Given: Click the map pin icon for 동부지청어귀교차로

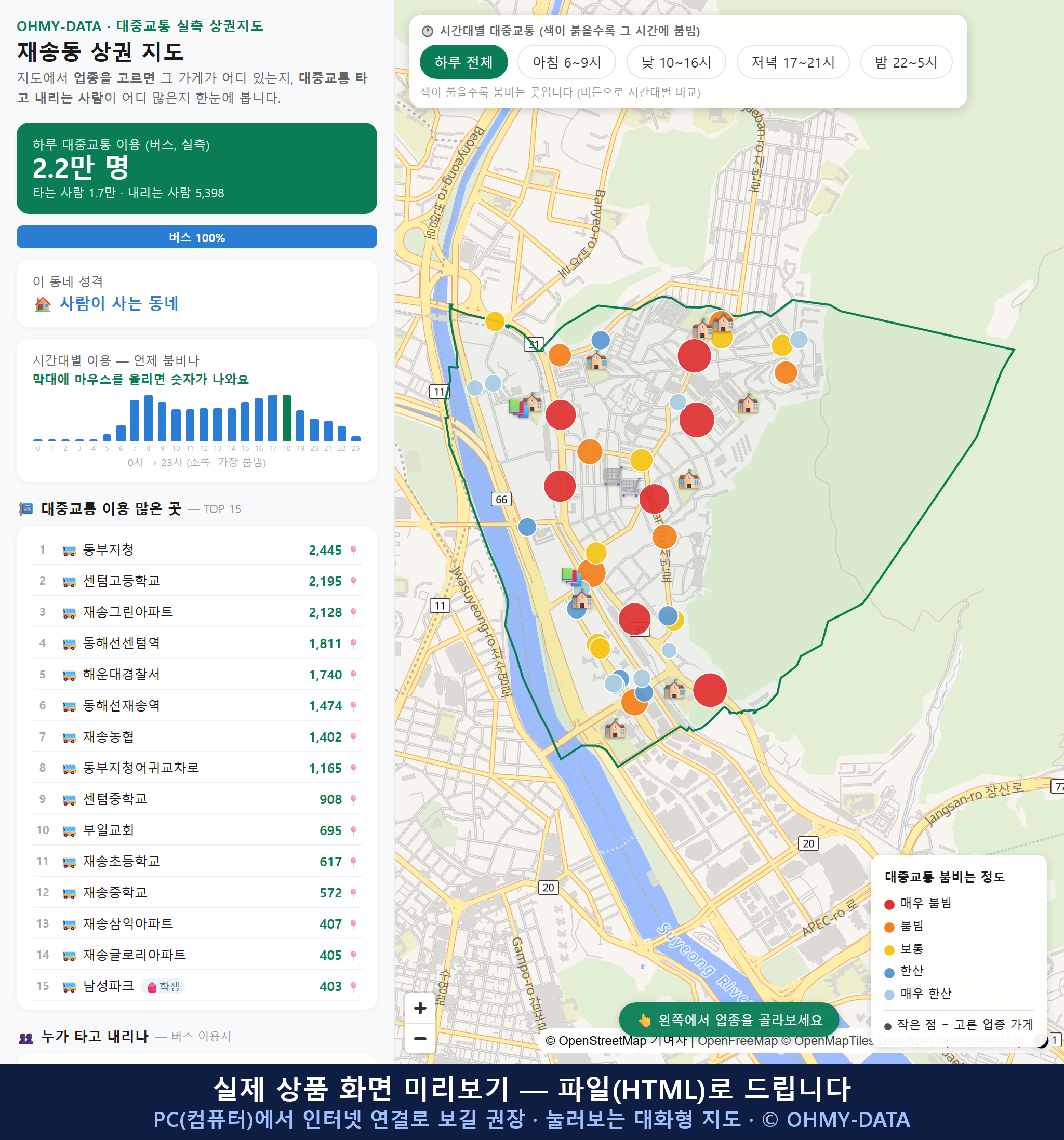Looking at the screenshot, I should tap(353, 769).
